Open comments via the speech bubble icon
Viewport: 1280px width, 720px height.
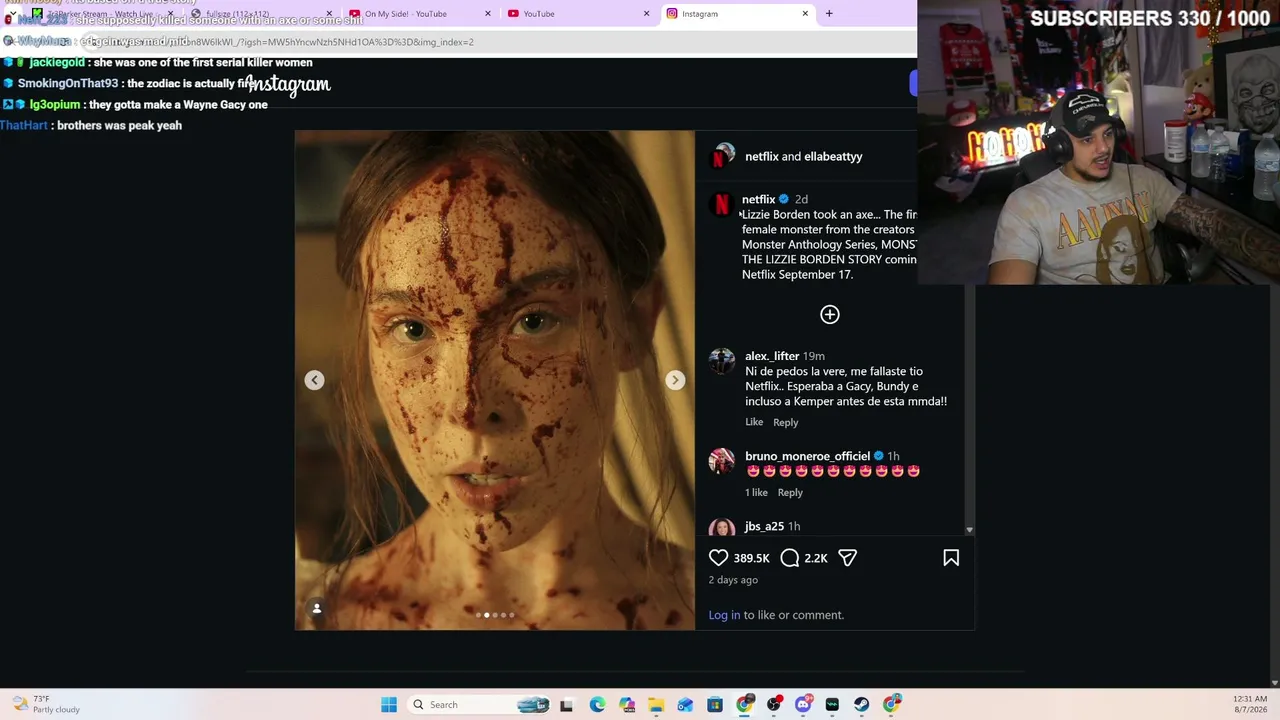(x=790, y=558)
